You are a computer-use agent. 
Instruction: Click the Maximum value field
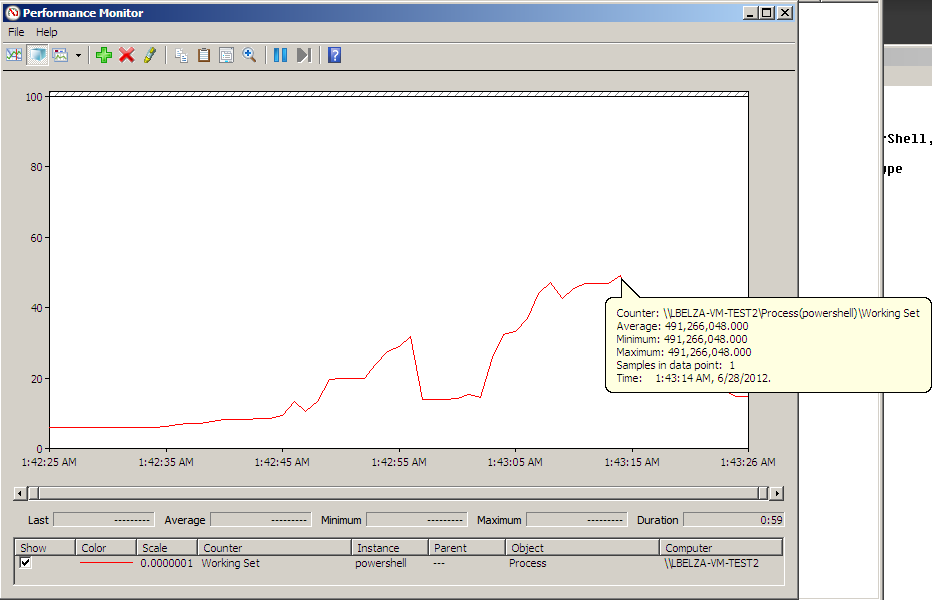[577, 520]
